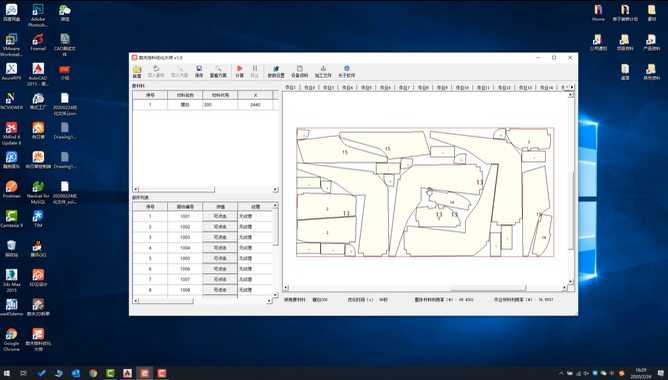
Task: Open Google Chrome desktop shortcut
Action: 12,340
